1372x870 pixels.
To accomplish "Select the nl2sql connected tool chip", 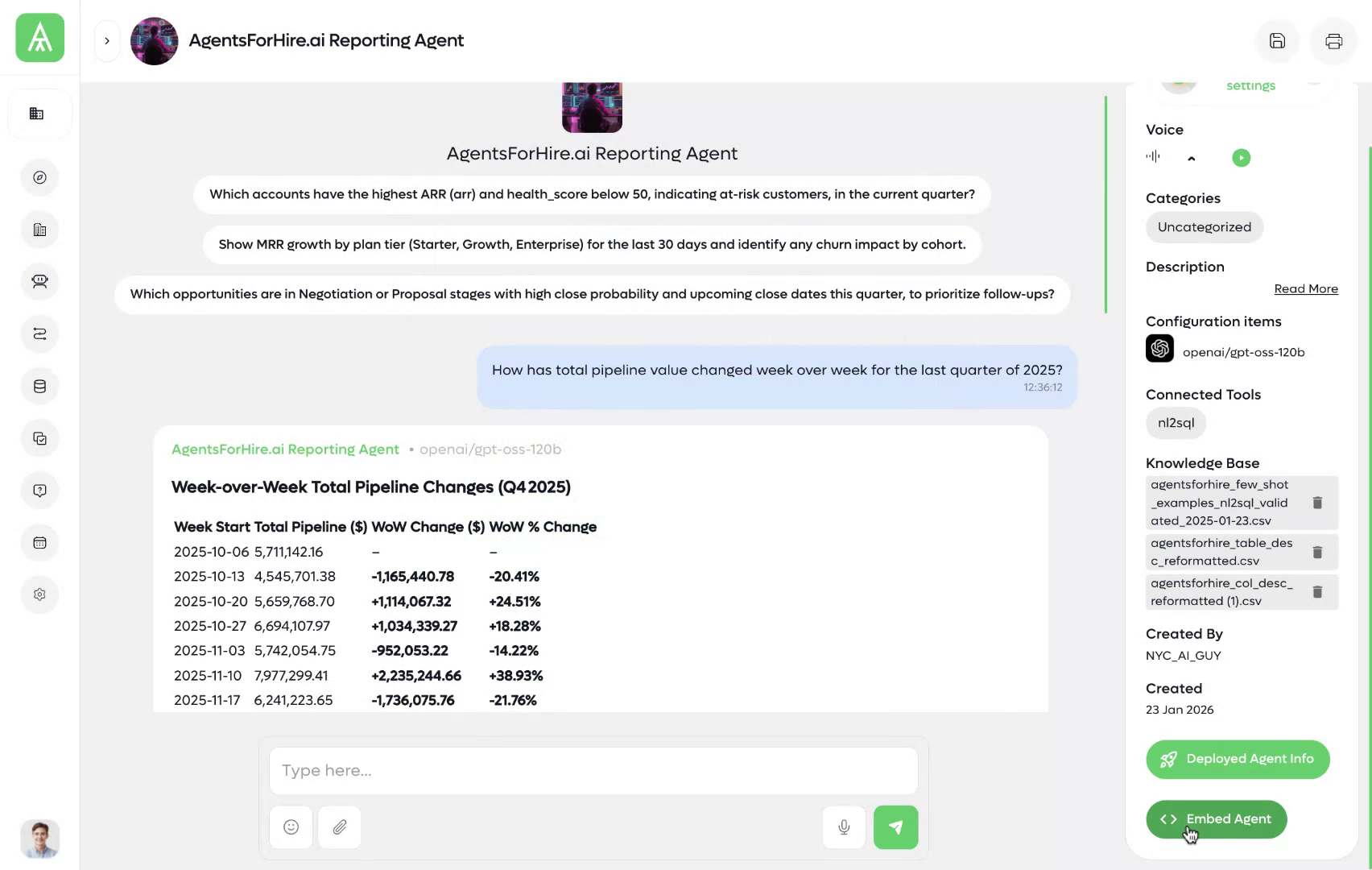I will point(1176,423).
